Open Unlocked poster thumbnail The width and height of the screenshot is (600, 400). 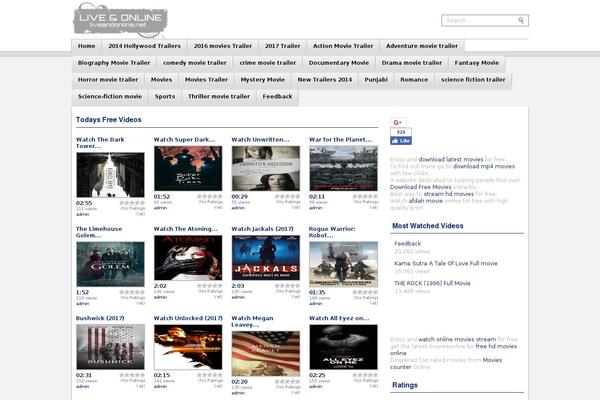point(188,347)
